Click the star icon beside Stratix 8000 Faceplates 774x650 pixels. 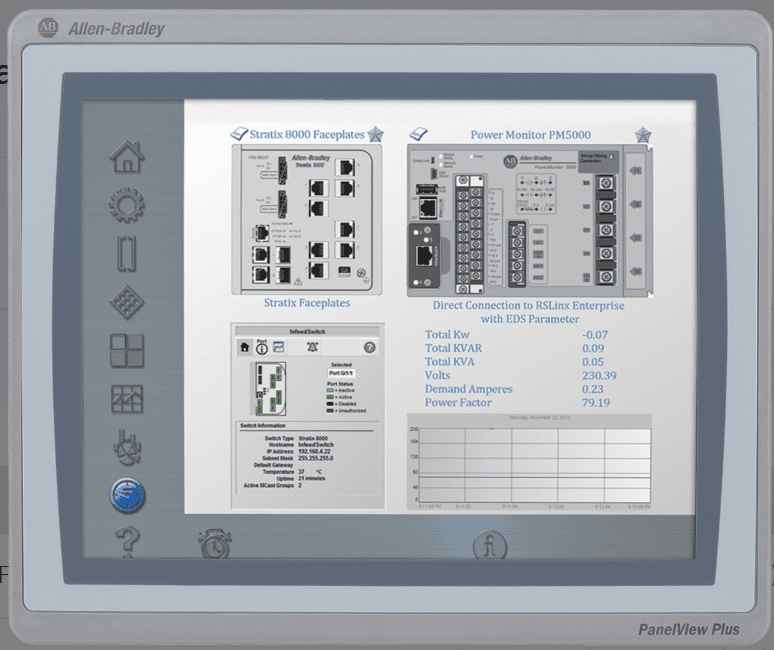(x=375, y=135)
